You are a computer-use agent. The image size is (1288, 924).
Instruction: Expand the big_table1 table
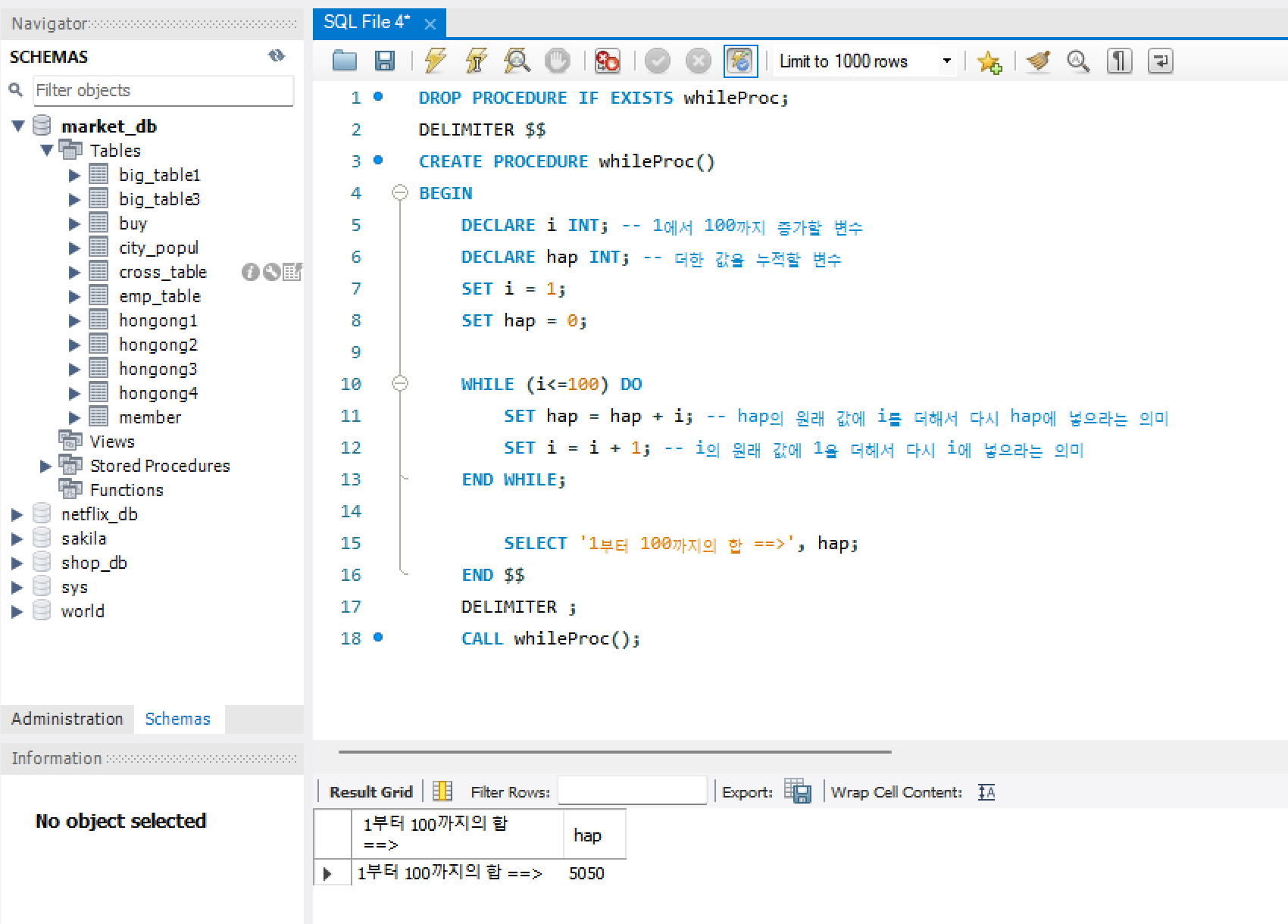pos(74,175)
